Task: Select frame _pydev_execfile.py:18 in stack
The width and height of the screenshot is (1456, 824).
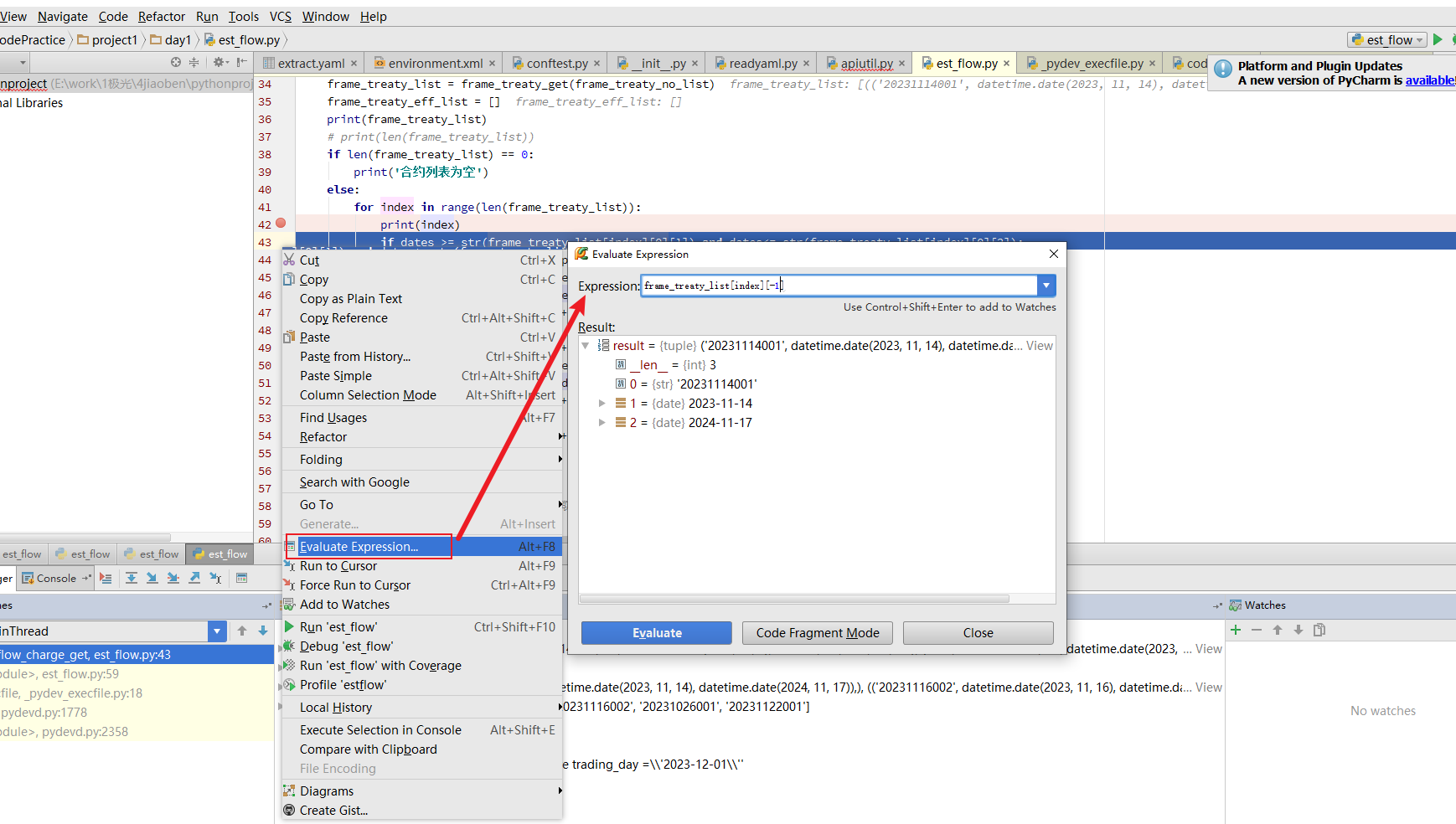Action: click(137, 693)
